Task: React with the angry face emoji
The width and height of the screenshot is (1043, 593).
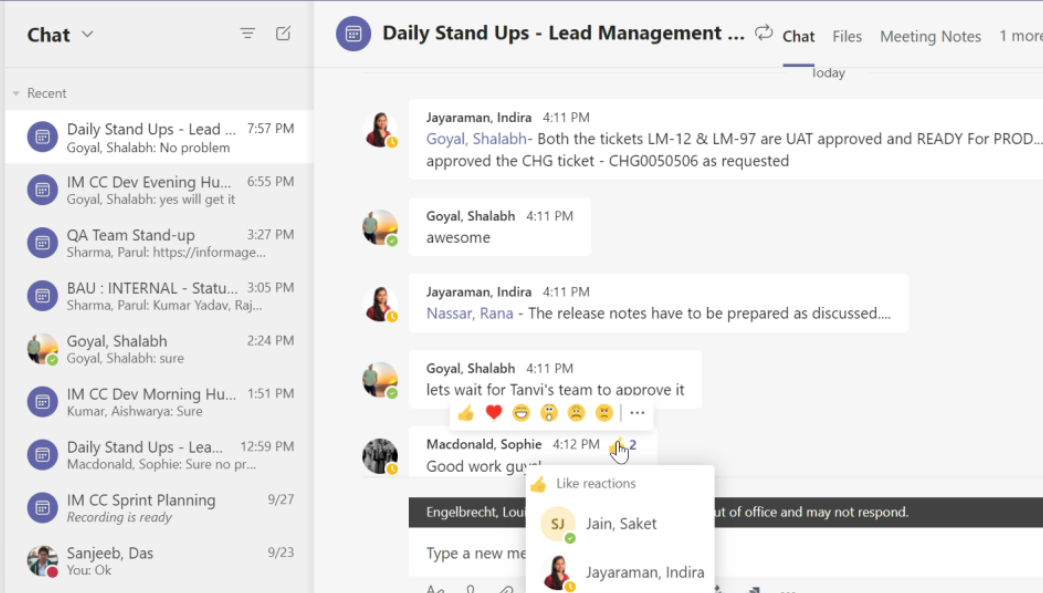Action: 604,413
